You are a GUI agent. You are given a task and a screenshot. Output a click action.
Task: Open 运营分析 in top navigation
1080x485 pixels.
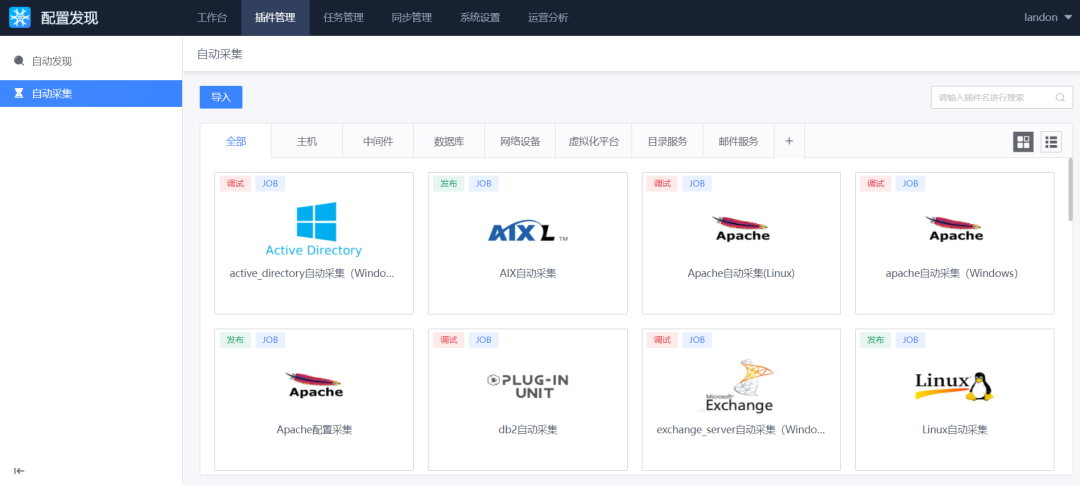(548, 18)
